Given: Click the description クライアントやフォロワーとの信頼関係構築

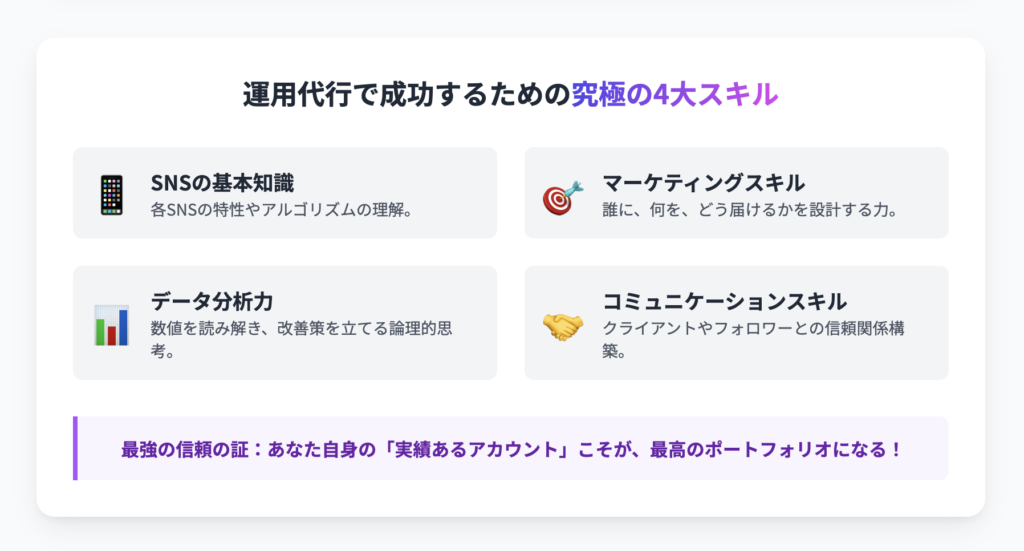Looking at the screenshot, I should tap(753, 339).
